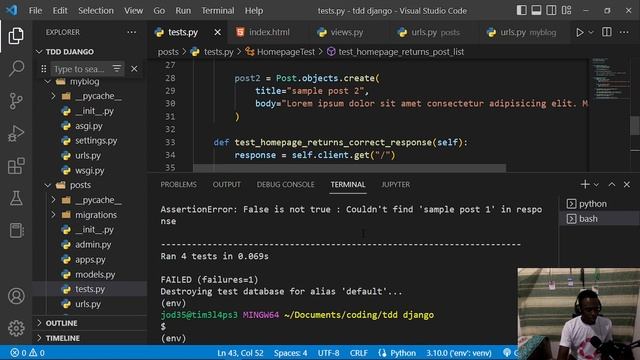640x360 pixels.
Task: Toggle Secondary Side Bar layout button
Action: coord(551,10)
